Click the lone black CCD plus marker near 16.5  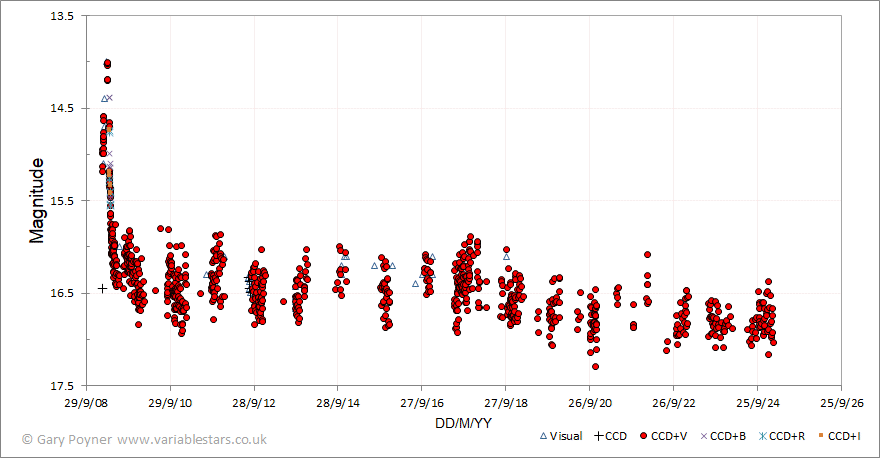pos(102,288)
